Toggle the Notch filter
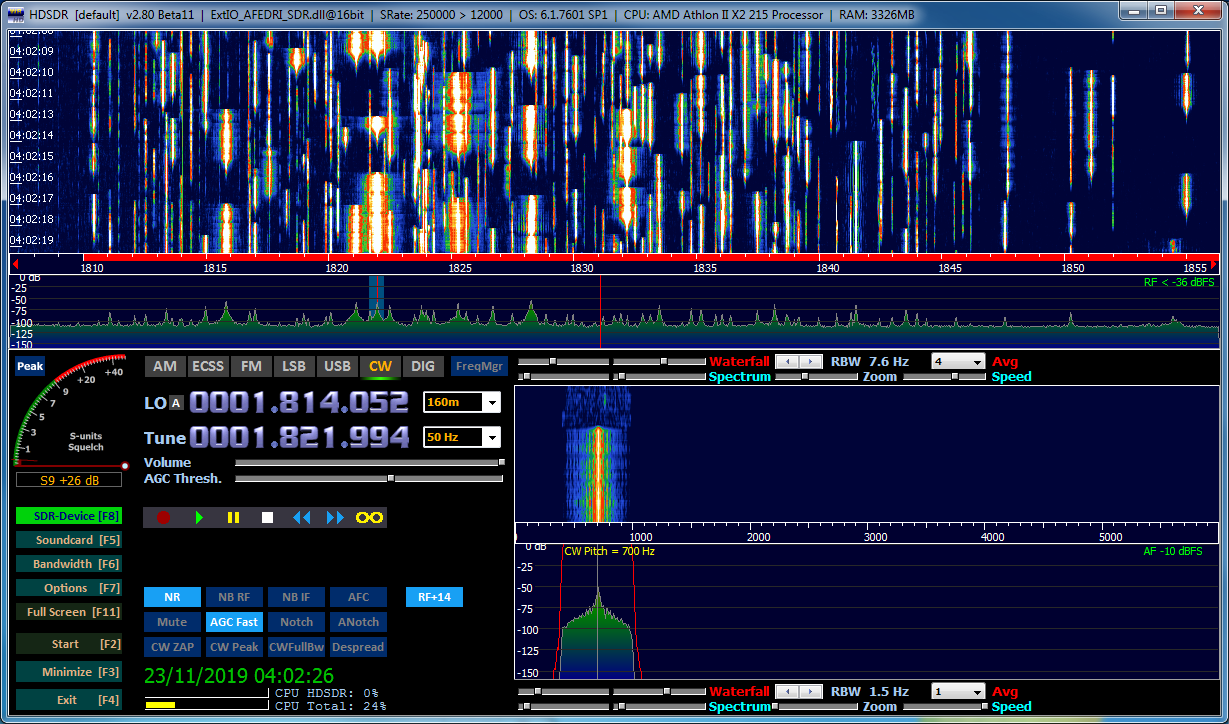Screen dimensions: 1229x724 [296, 622]
